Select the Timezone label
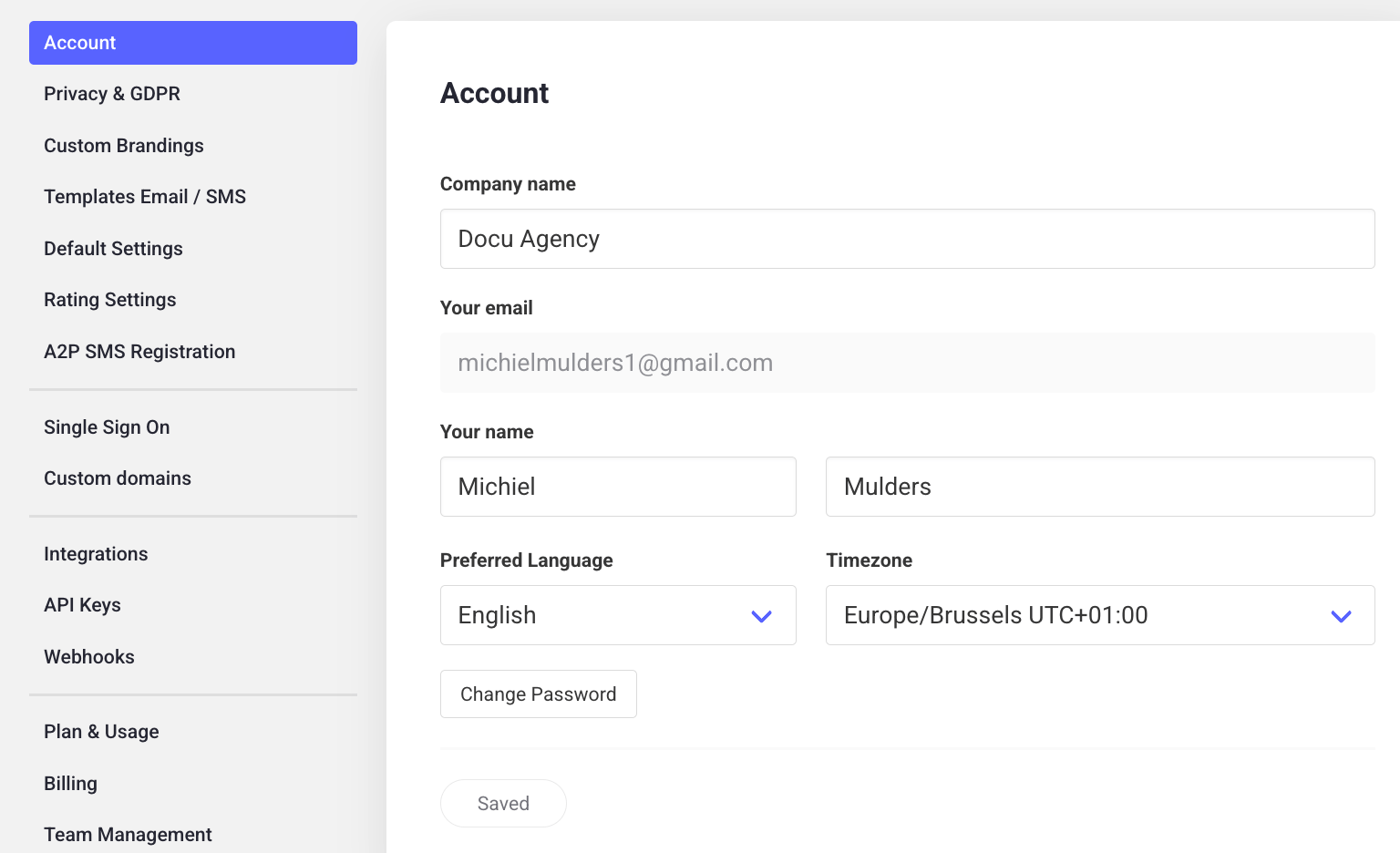This screenshot has width=1400, height=853. tap(870, 560)
